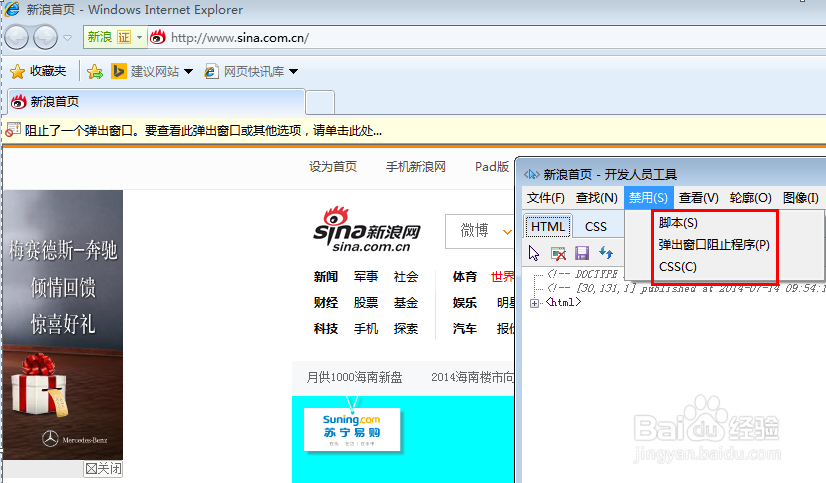The height and width of the screenshot is (483, 826).
Task: Open the 手机 channel link
Action: 366,329
